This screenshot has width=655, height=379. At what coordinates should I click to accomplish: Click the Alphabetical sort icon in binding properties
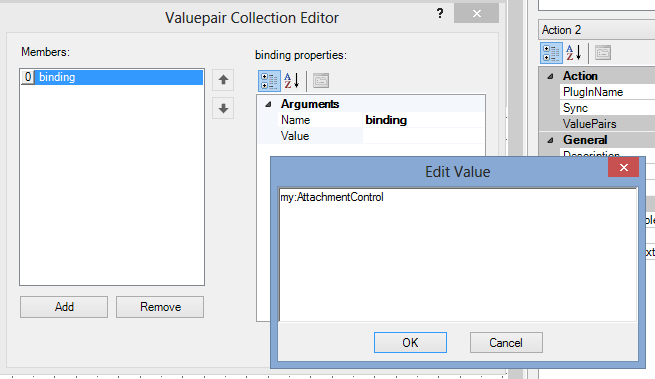coord(292,81)
